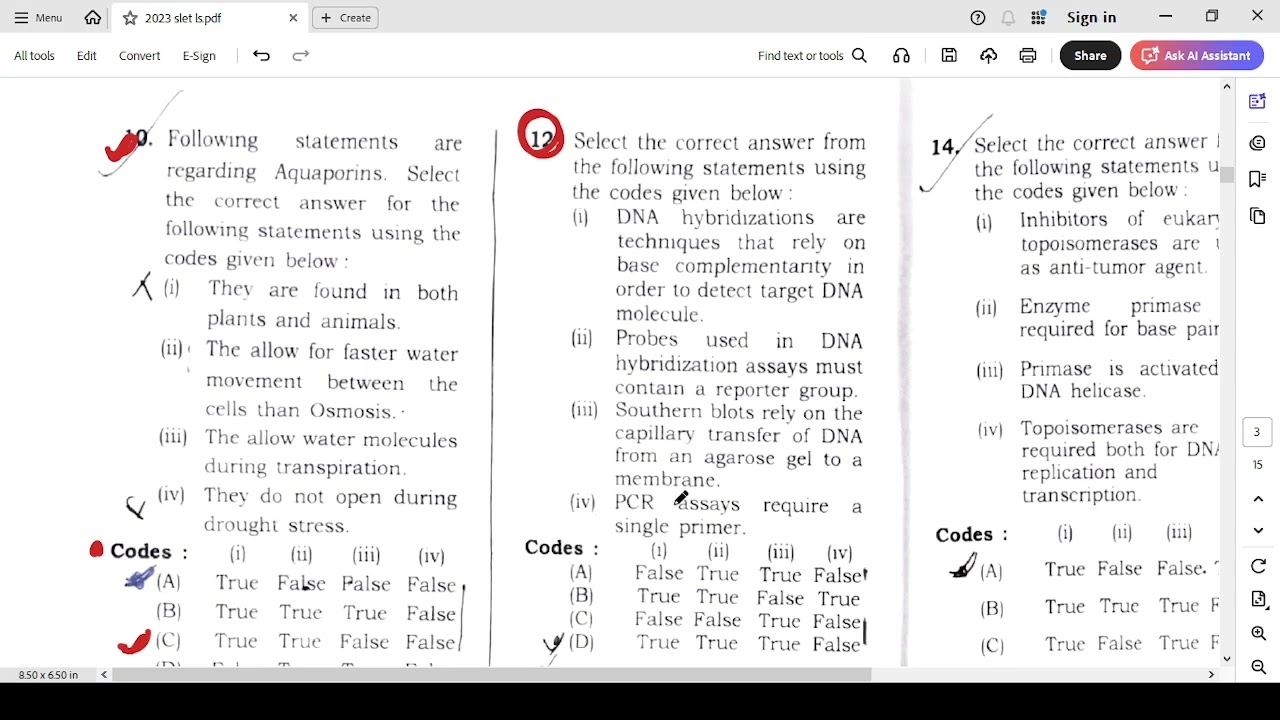Click the Create new tab button

[345, 18]
